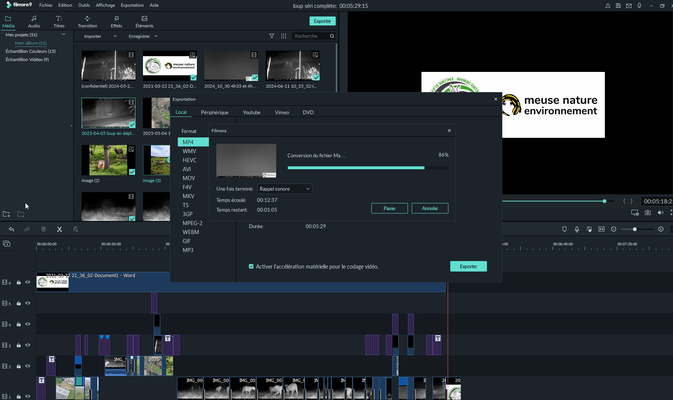673x400 pixels.
Task: Toggle the lock on track 2
Action: point(18,366)
